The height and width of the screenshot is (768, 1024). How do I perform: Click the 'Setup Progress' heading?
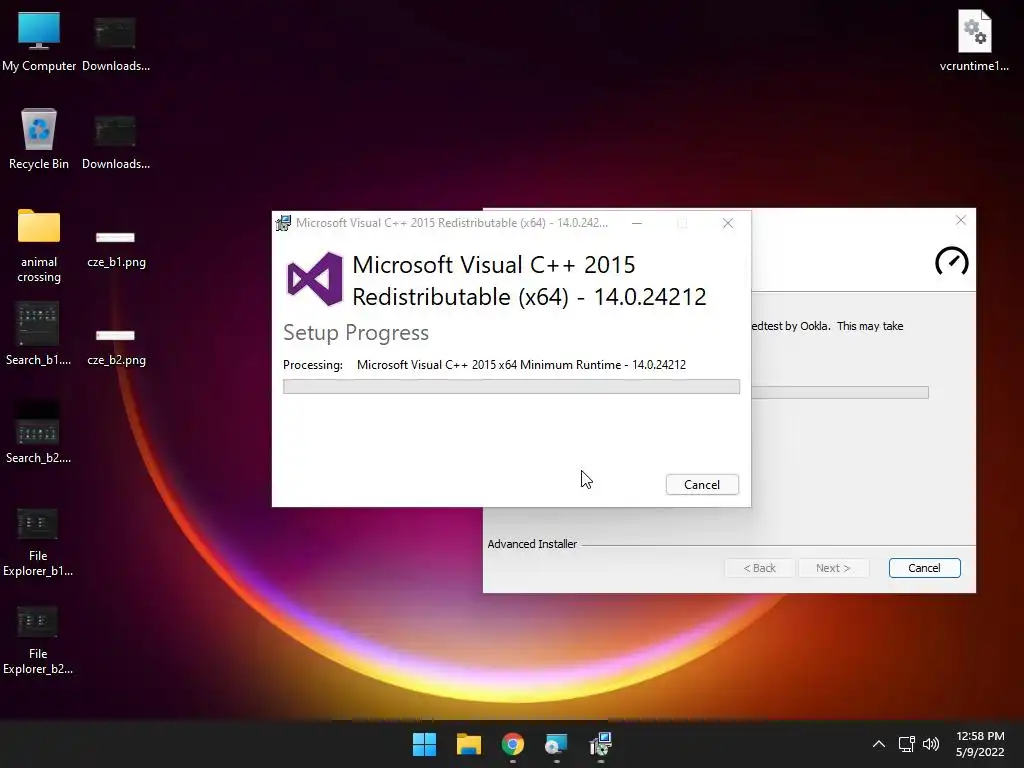(356, 332)
